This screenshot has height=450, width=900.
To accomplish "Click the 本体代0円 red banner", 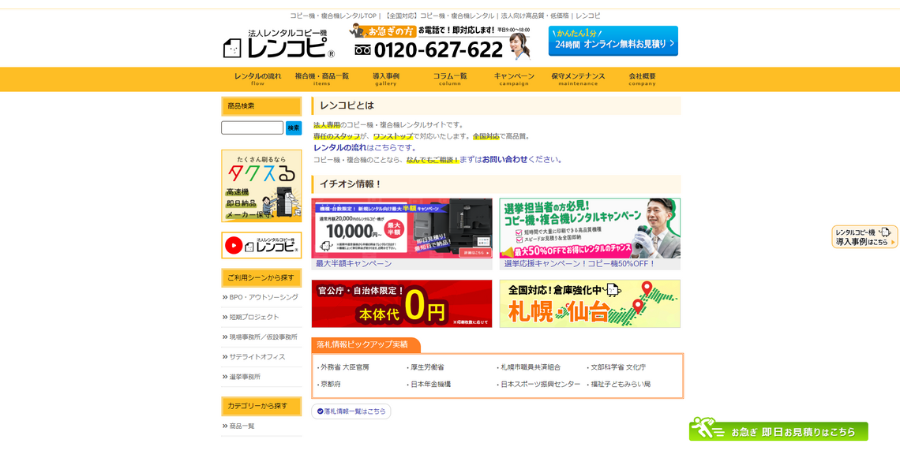I will (x=402, y=303).
